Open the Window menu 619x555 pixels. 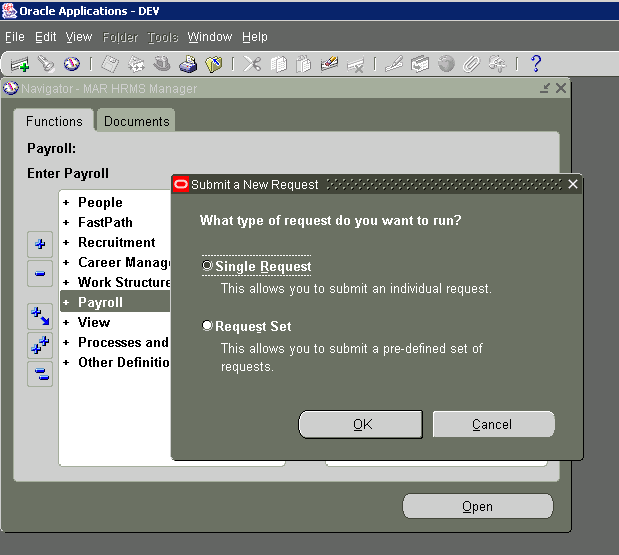tap(210, 37)
